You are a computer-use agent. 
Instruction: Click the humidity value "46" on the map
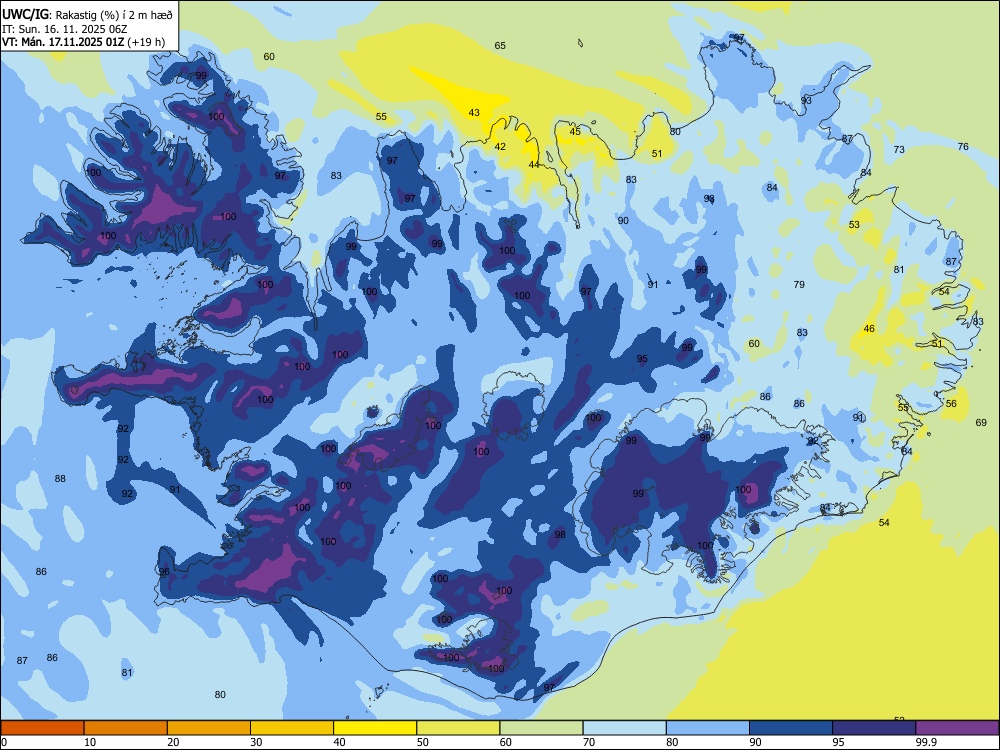(x=869, y=329)
